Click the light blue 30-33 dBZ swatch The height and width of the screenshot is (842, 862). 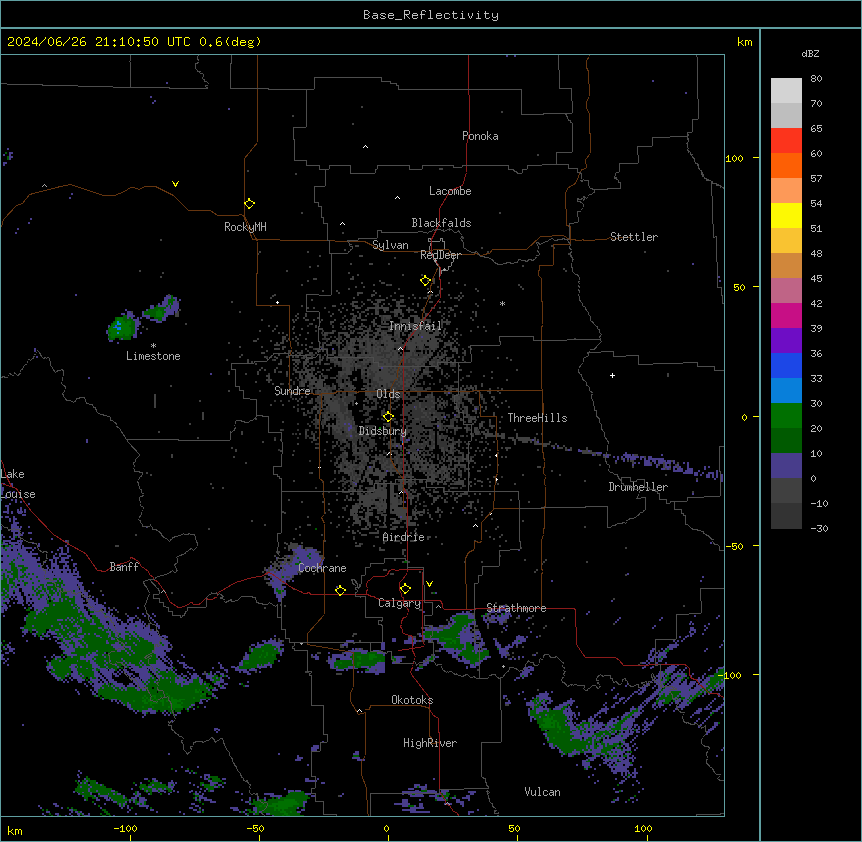tap(786, 391)
